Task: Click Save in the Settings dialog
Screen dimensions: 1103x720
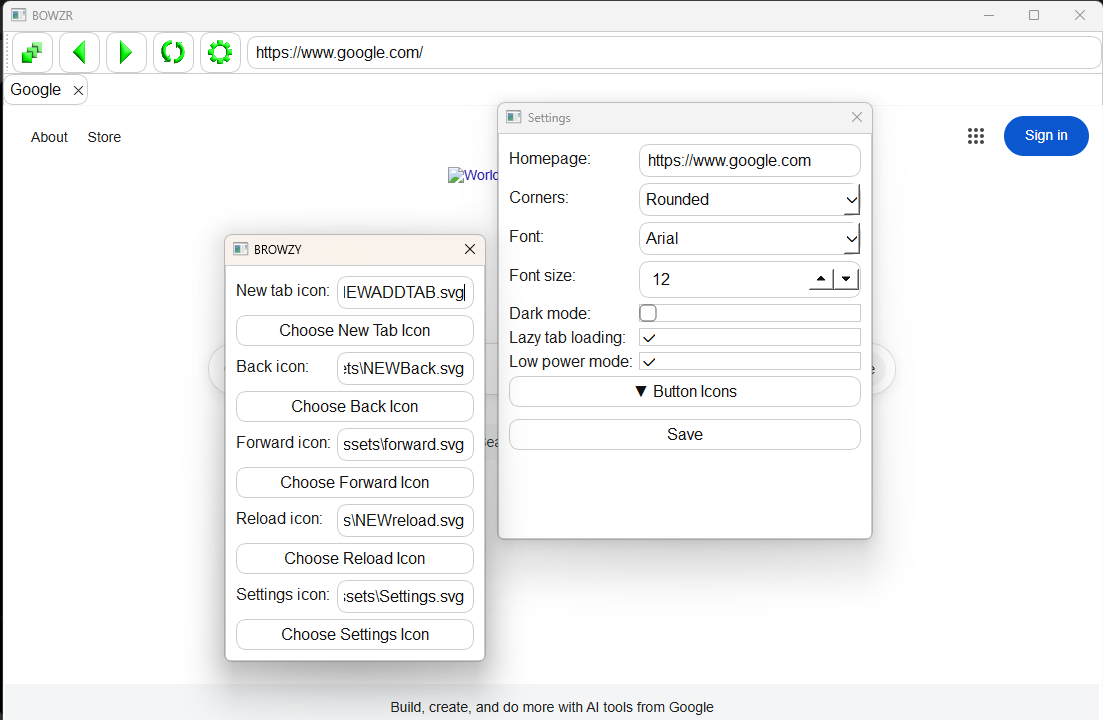Action: pos(684,435)
